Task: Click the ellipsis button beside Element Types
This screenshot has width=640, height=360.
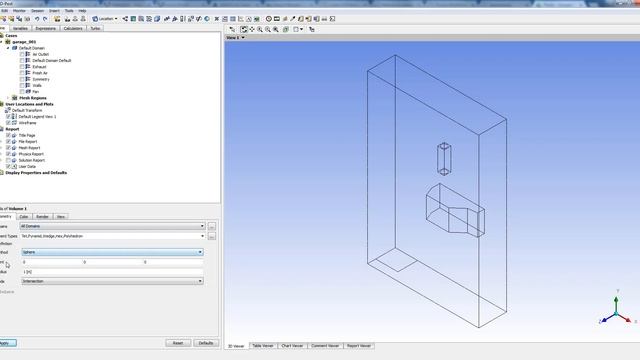Action: (211, 237)
